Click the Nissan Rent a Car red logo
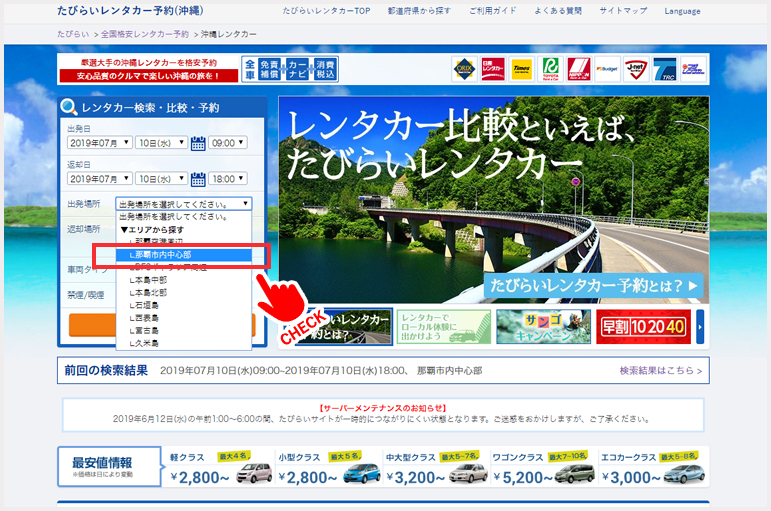 pos(493,68)
